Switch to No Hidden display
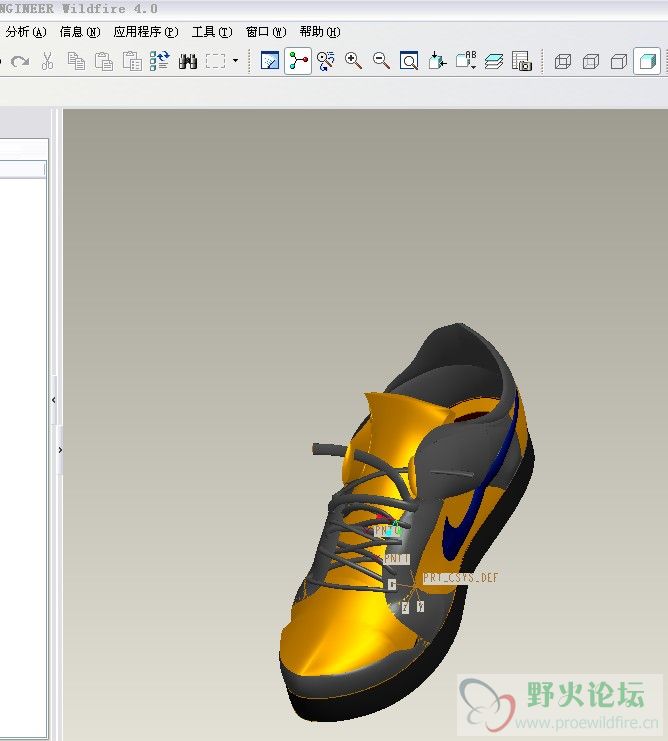Viewport: 668px width, 741px height. (x=618, y=61)
